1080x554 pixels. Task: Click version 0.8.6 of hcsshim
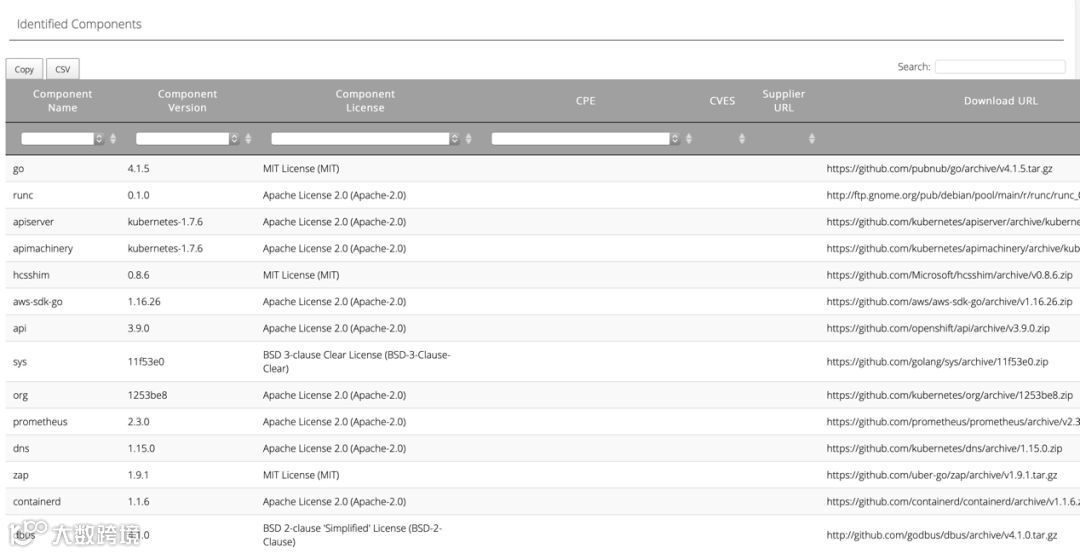coord(138,275)
